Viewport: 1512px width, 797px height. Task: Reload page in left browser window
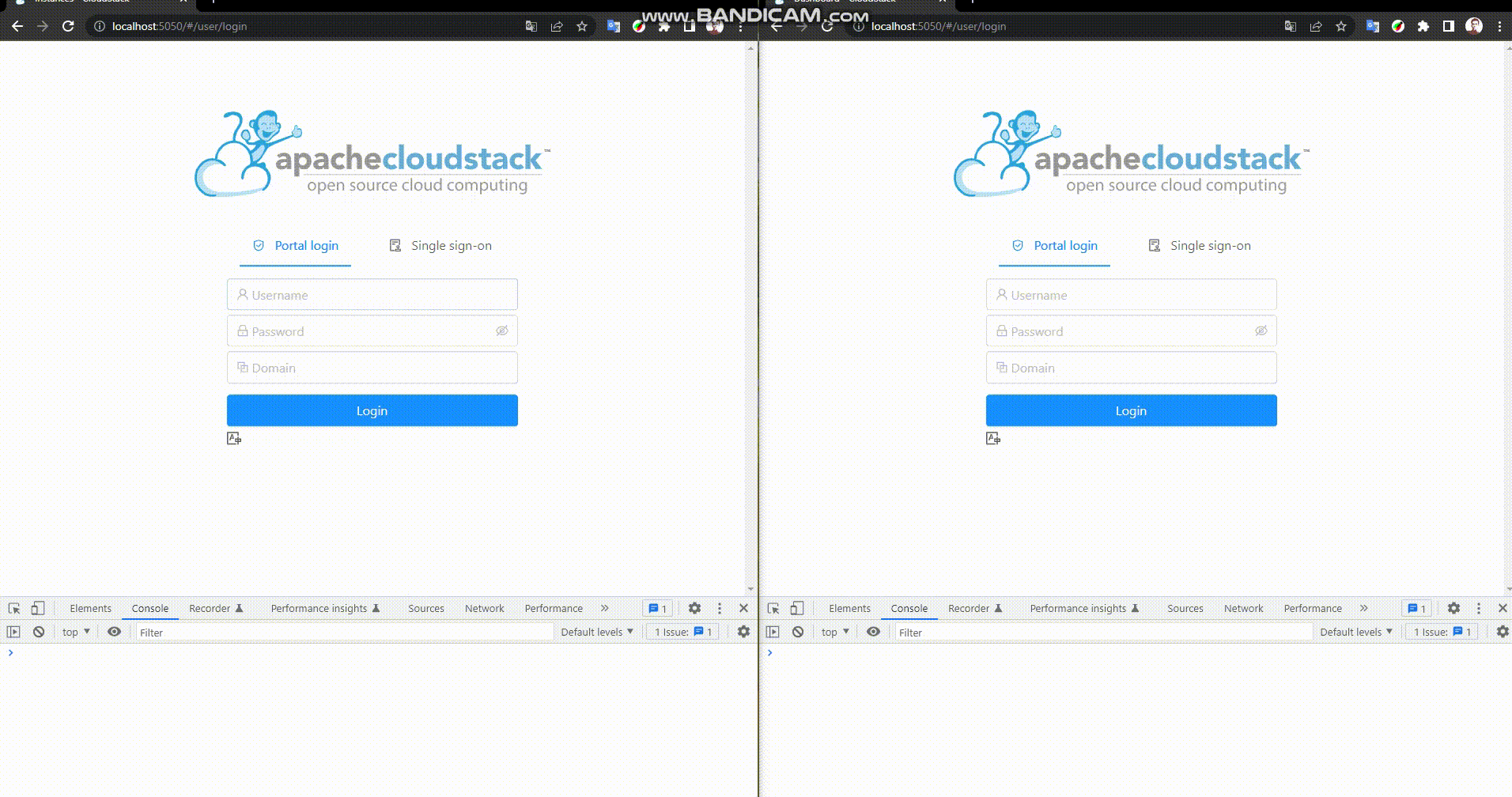point(68,26)
